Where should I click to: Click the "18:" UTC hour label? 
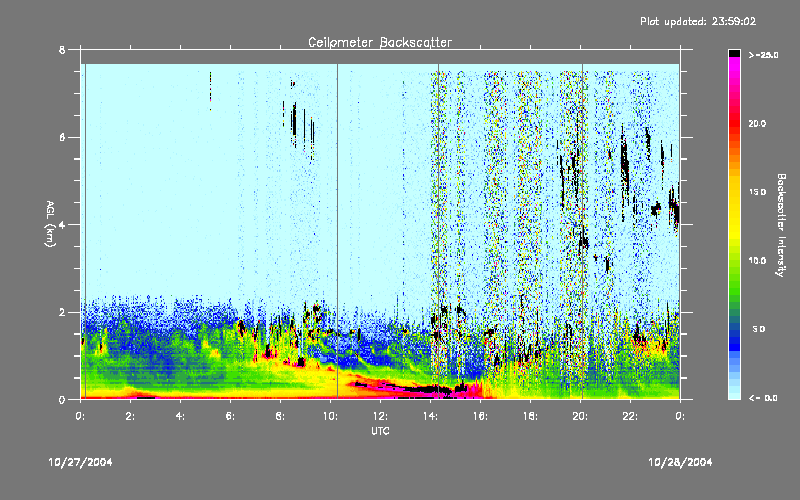530,416
